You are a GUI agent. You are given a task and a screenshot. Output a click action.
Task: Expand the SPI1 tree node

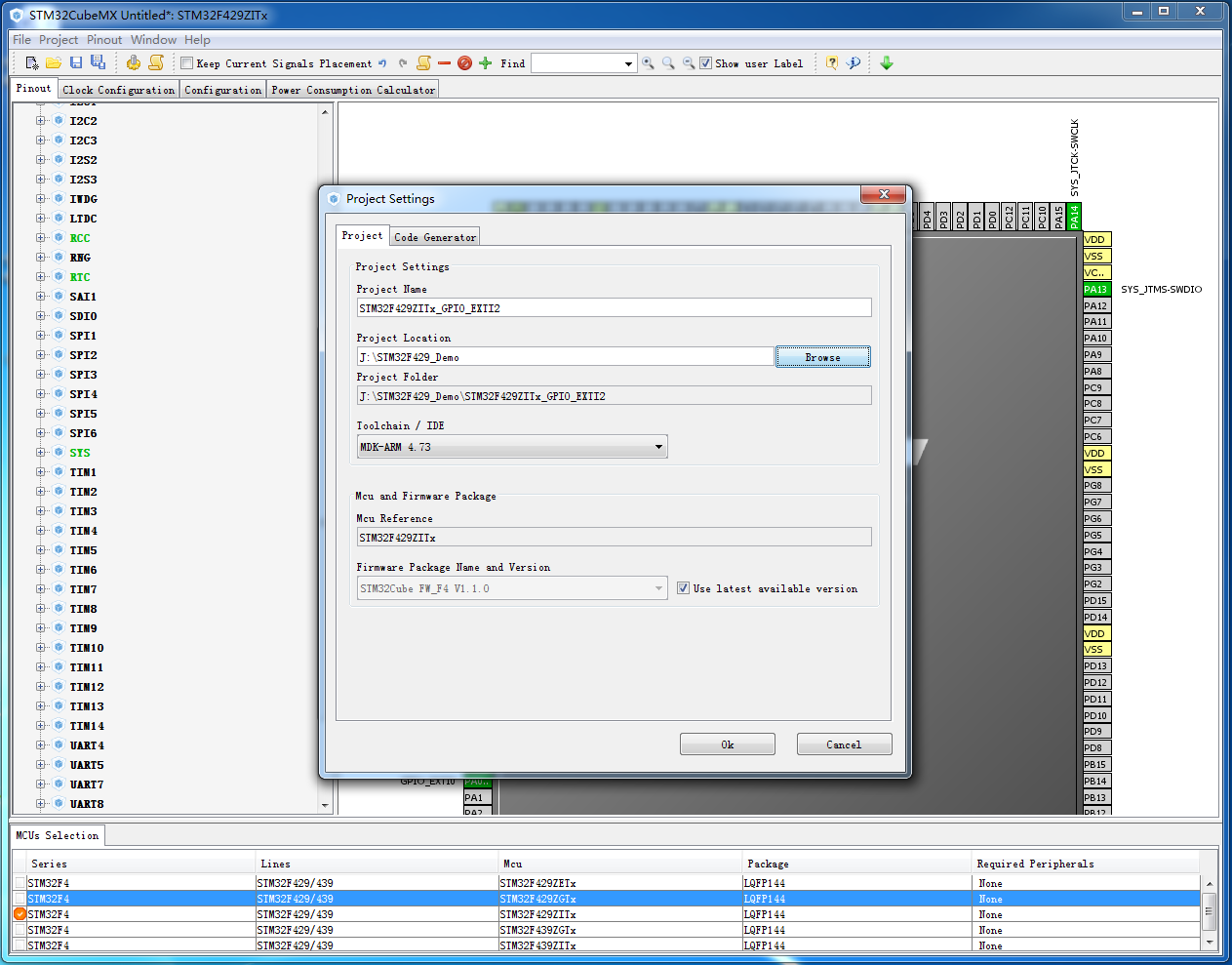pos(40,336)
